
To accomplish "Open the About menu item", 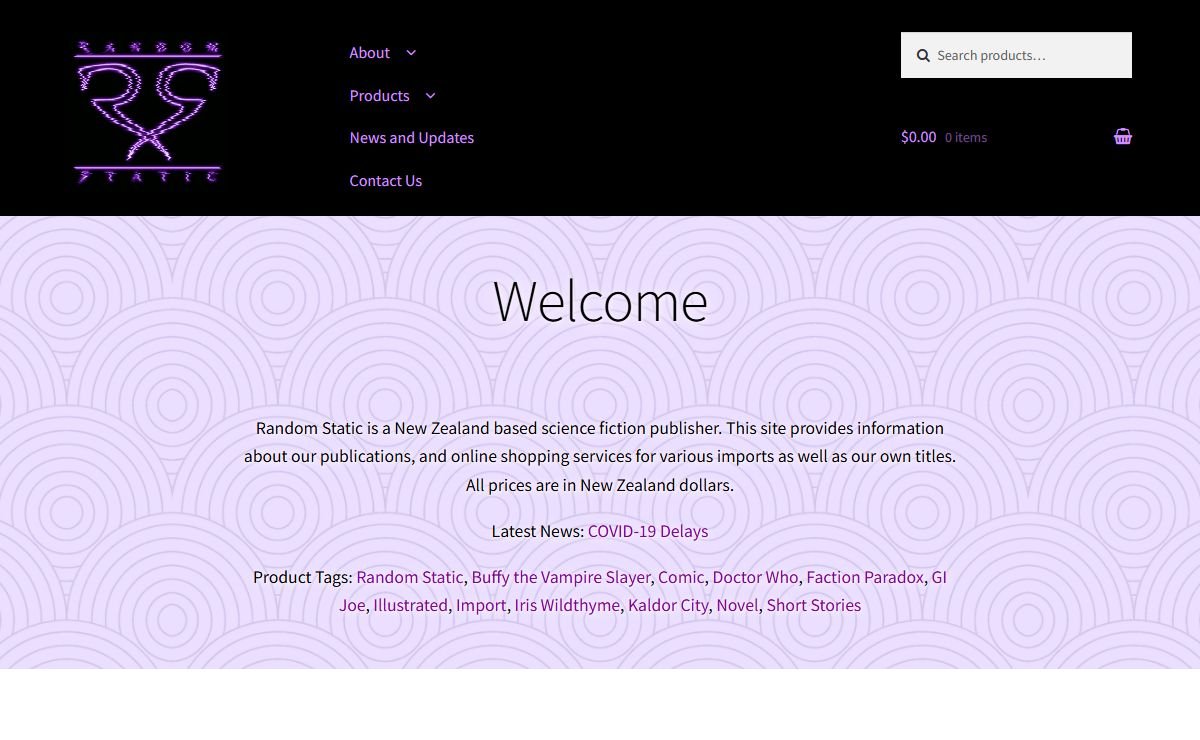I will 369,53.
